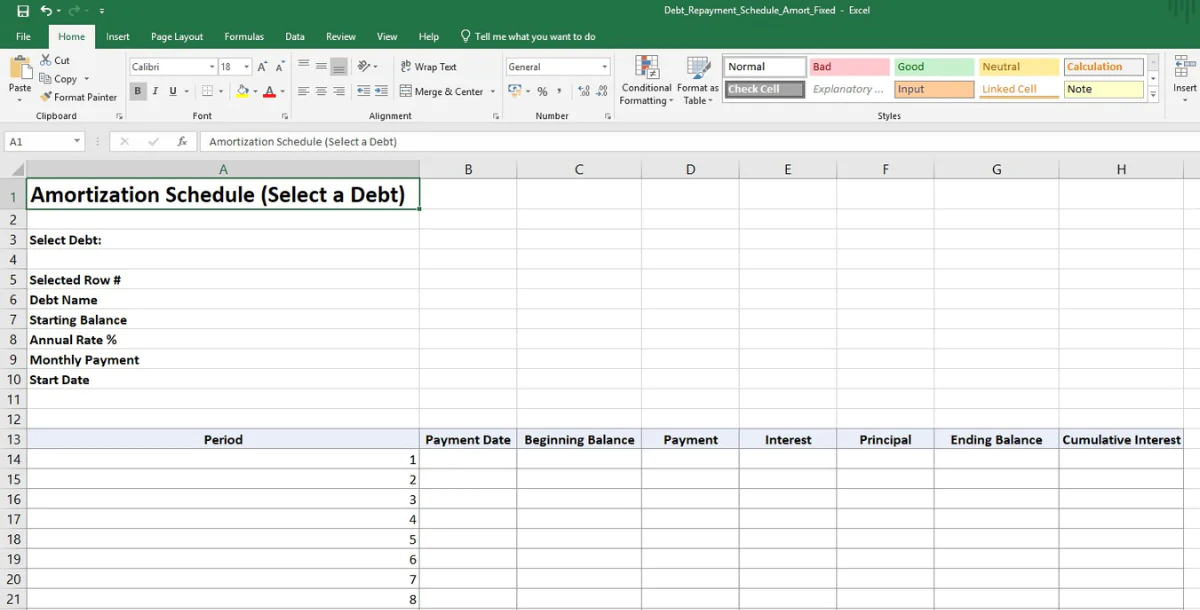Click the Insert Function fx icon
1200x610 pixels.
click(182, 142)
